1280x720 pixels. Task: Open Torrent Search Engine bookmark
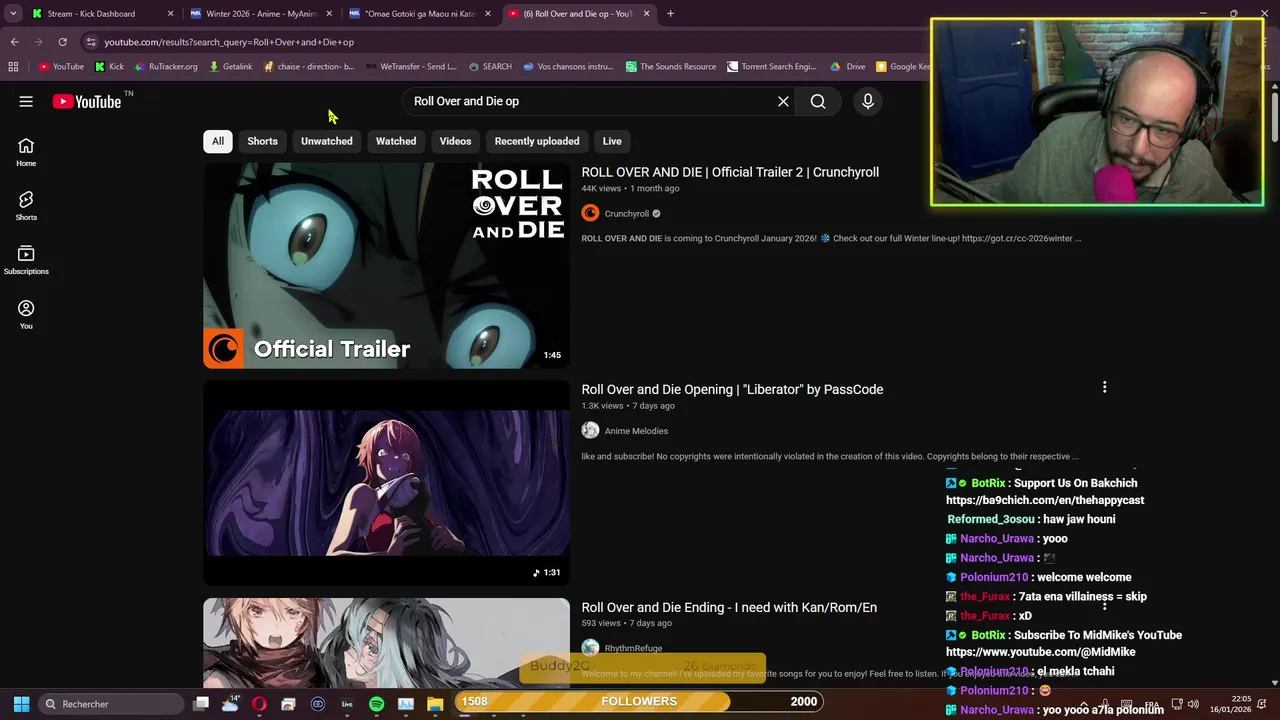[x=772, y=67]
